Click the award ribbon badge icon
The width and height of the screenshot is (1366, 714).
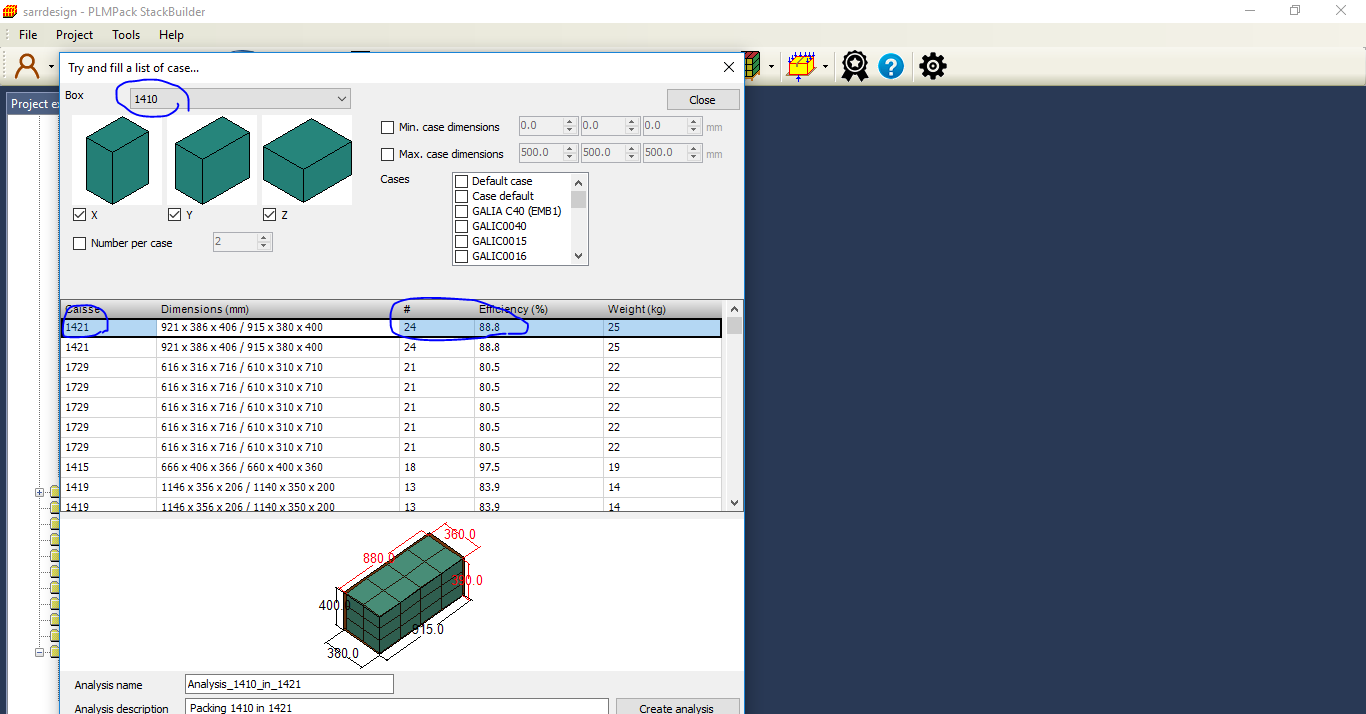pyautogui.click(x=854, y=66)
